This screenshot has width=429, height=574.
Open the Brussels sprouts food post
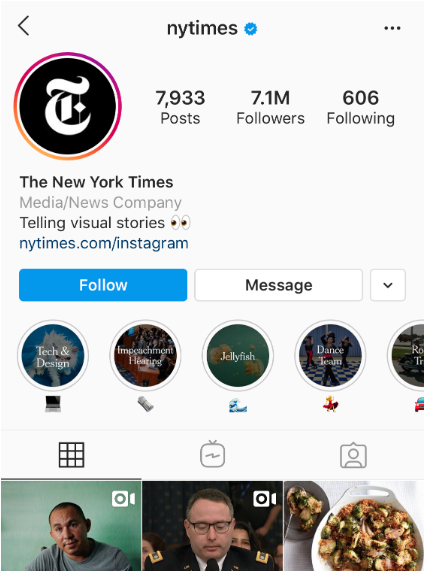[x=354, y=526]
